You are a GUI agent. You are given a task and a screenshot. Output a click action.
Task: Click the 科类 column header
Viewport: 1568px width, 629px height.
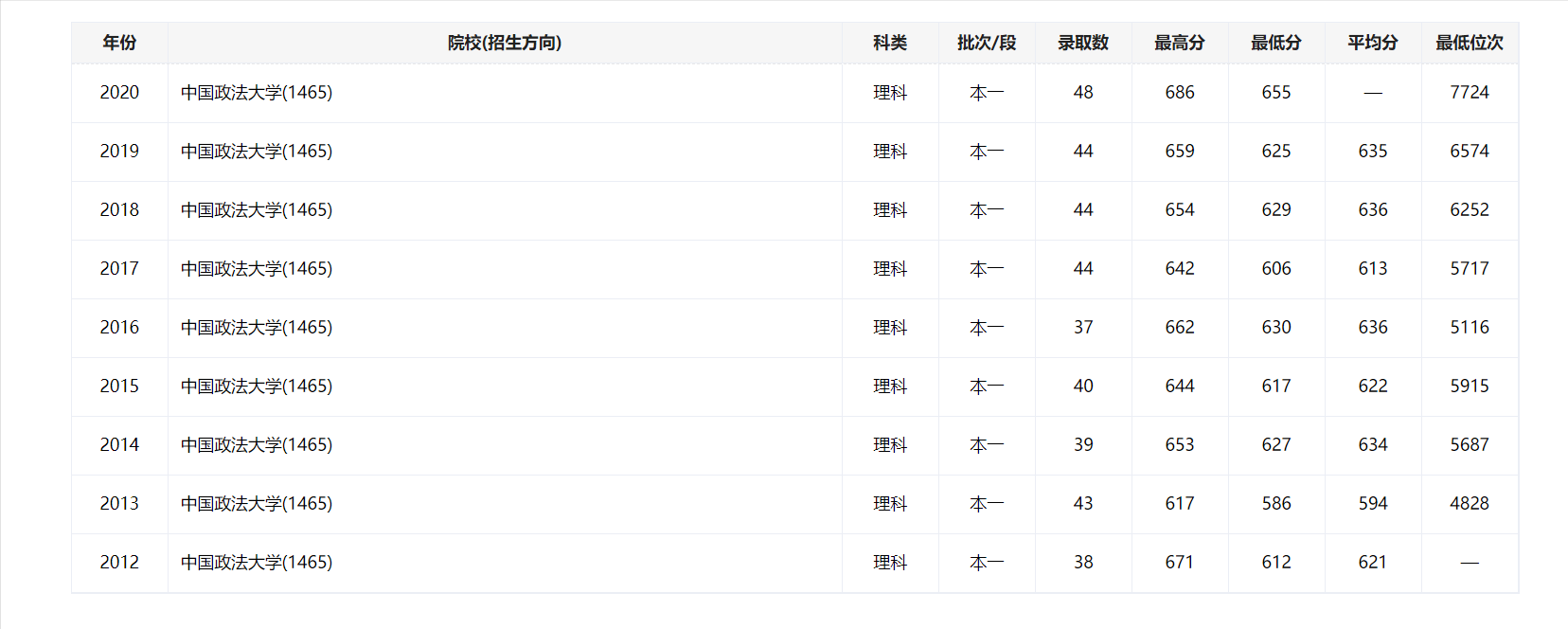890,43
